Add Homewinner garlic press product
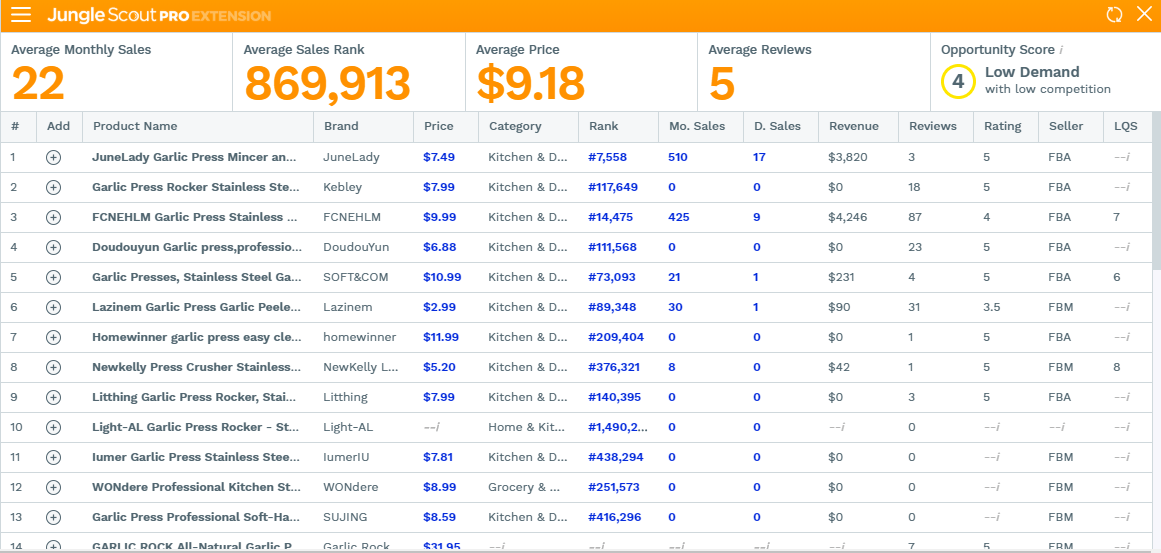This screenshot has height=553, width=1161. pos(53,337)
